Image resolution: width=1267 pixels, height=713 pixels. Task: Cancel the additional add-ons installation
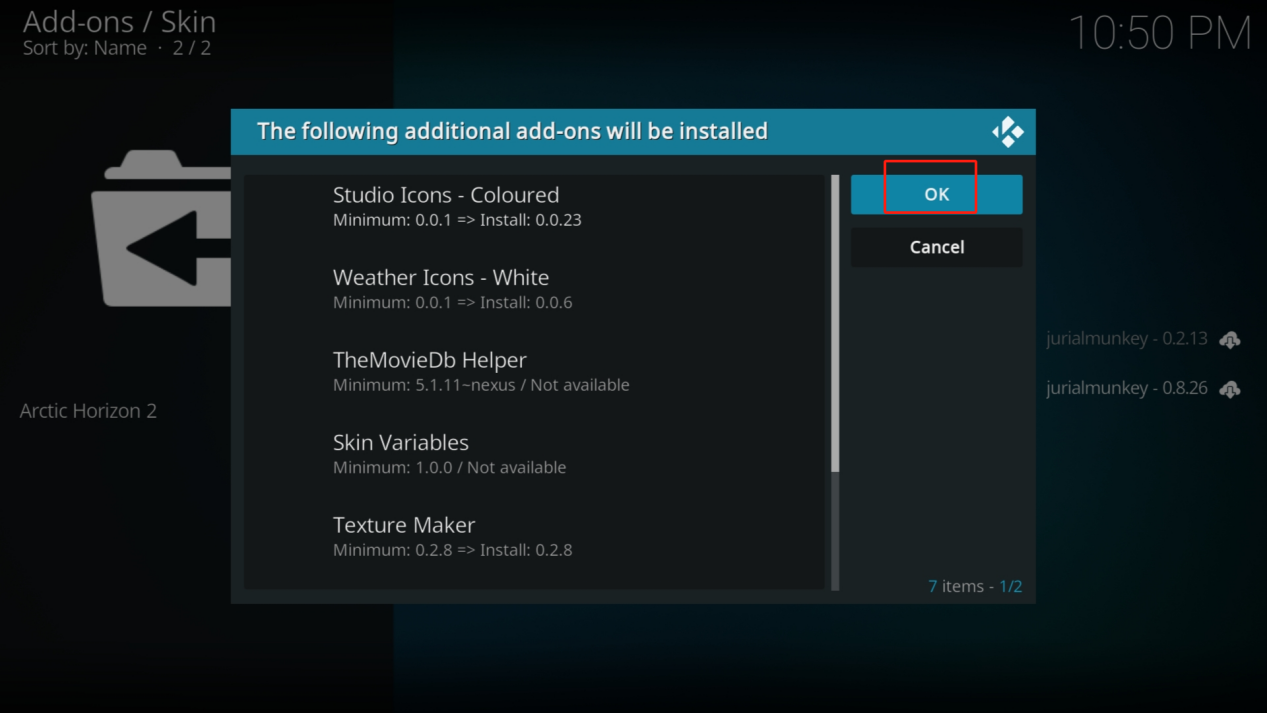(x=936, y=247)
